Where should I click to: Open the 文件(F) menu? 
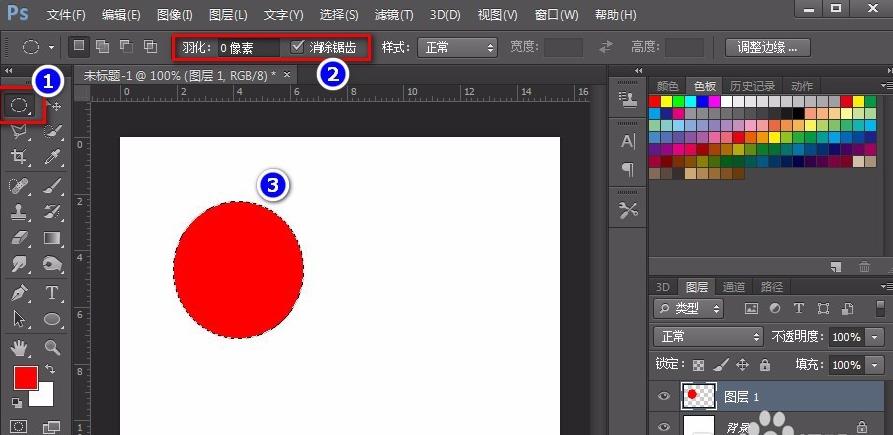(66, 14)
